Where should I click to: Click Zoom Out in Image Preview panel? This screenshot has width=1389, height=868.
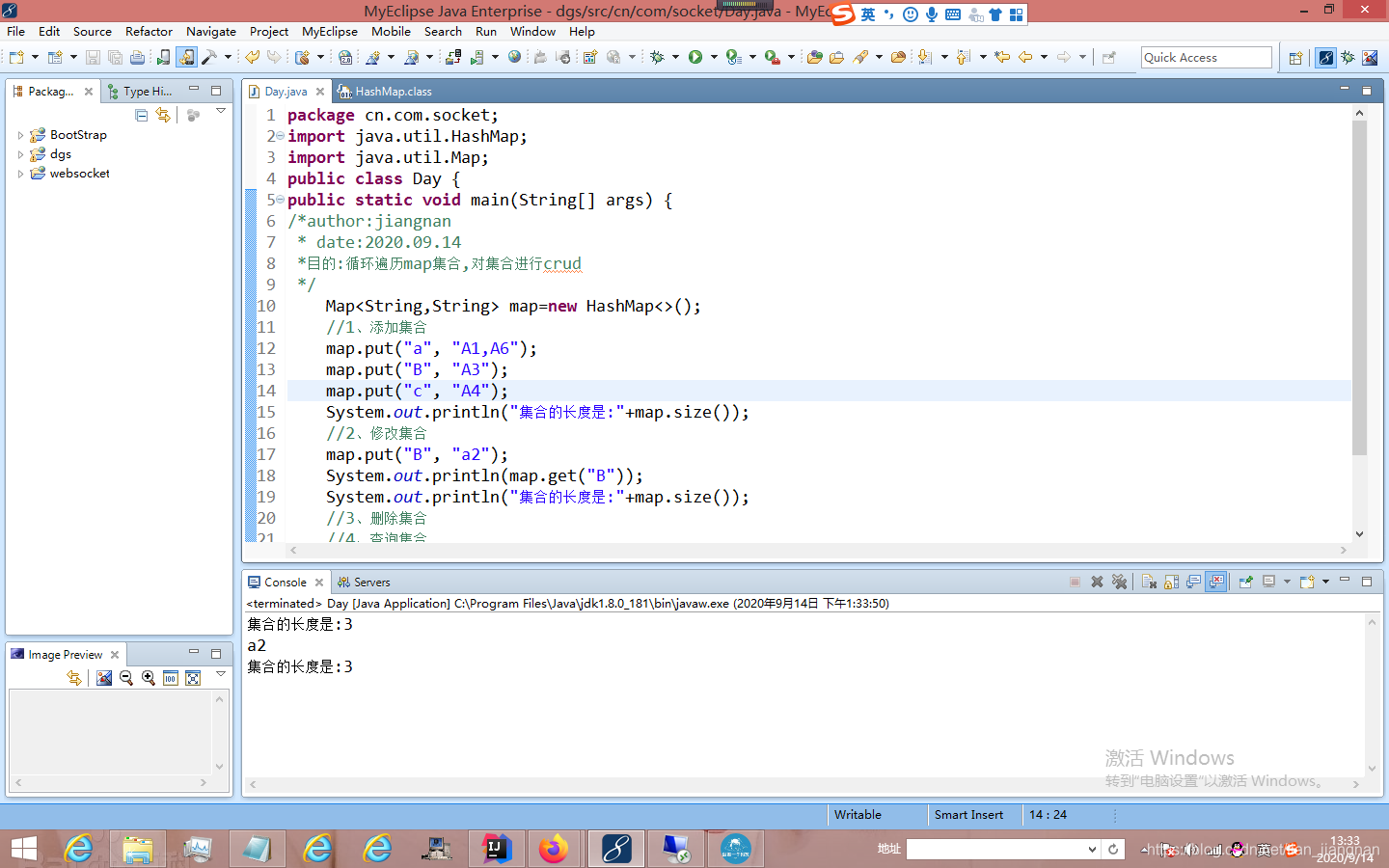coord(126,678)
